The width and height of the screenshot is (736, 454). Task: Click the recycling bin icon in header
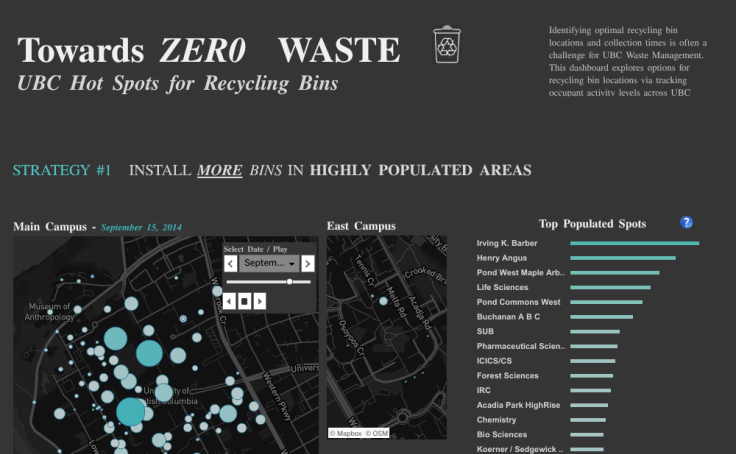coord(447,45)
